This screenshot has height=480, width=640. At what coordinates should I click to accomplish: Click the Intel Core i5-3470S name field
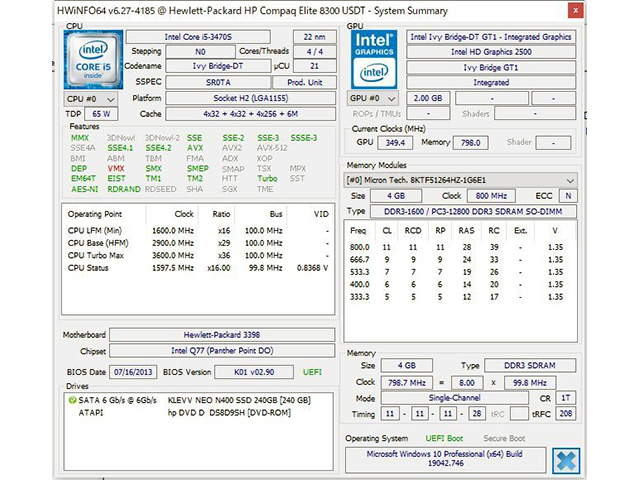[198, 37]
